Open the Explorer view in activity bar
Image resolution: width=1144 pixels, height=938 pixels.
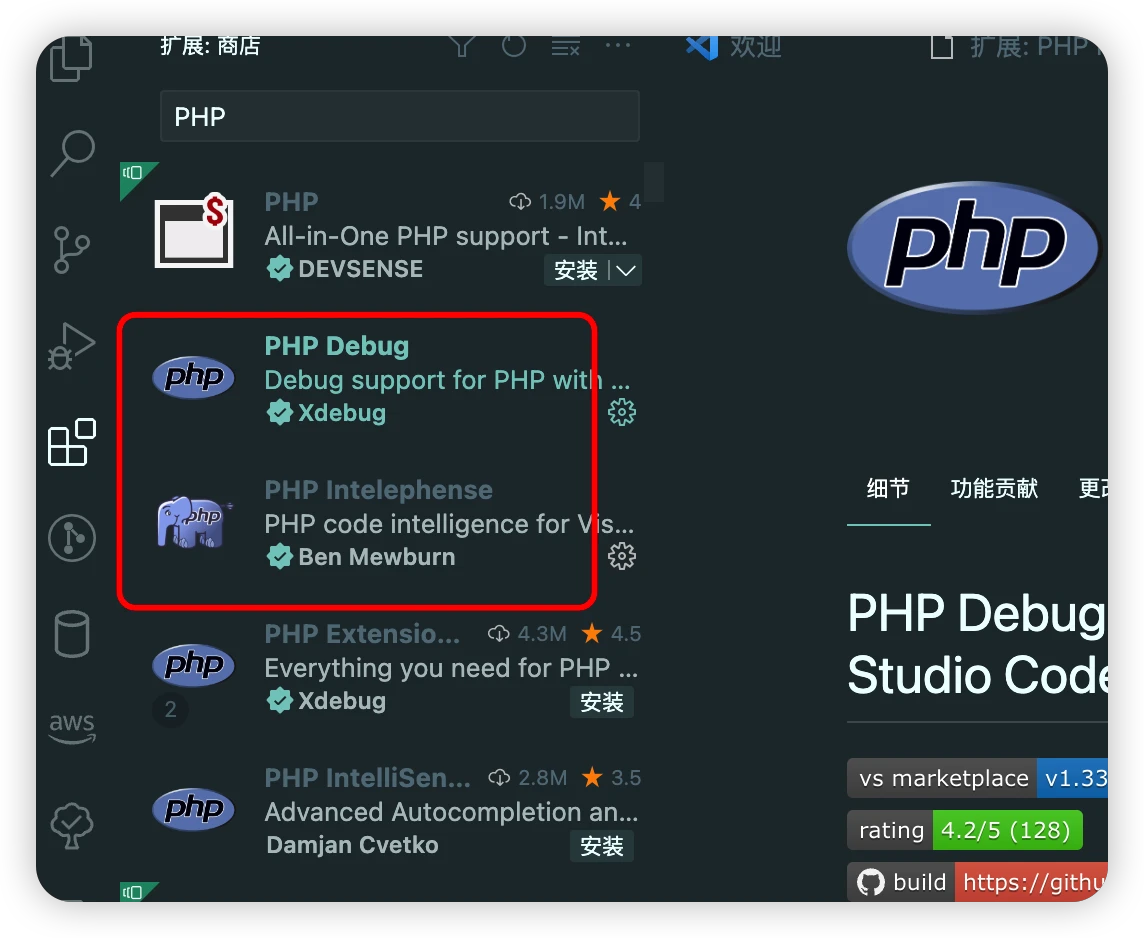(72, 58)
